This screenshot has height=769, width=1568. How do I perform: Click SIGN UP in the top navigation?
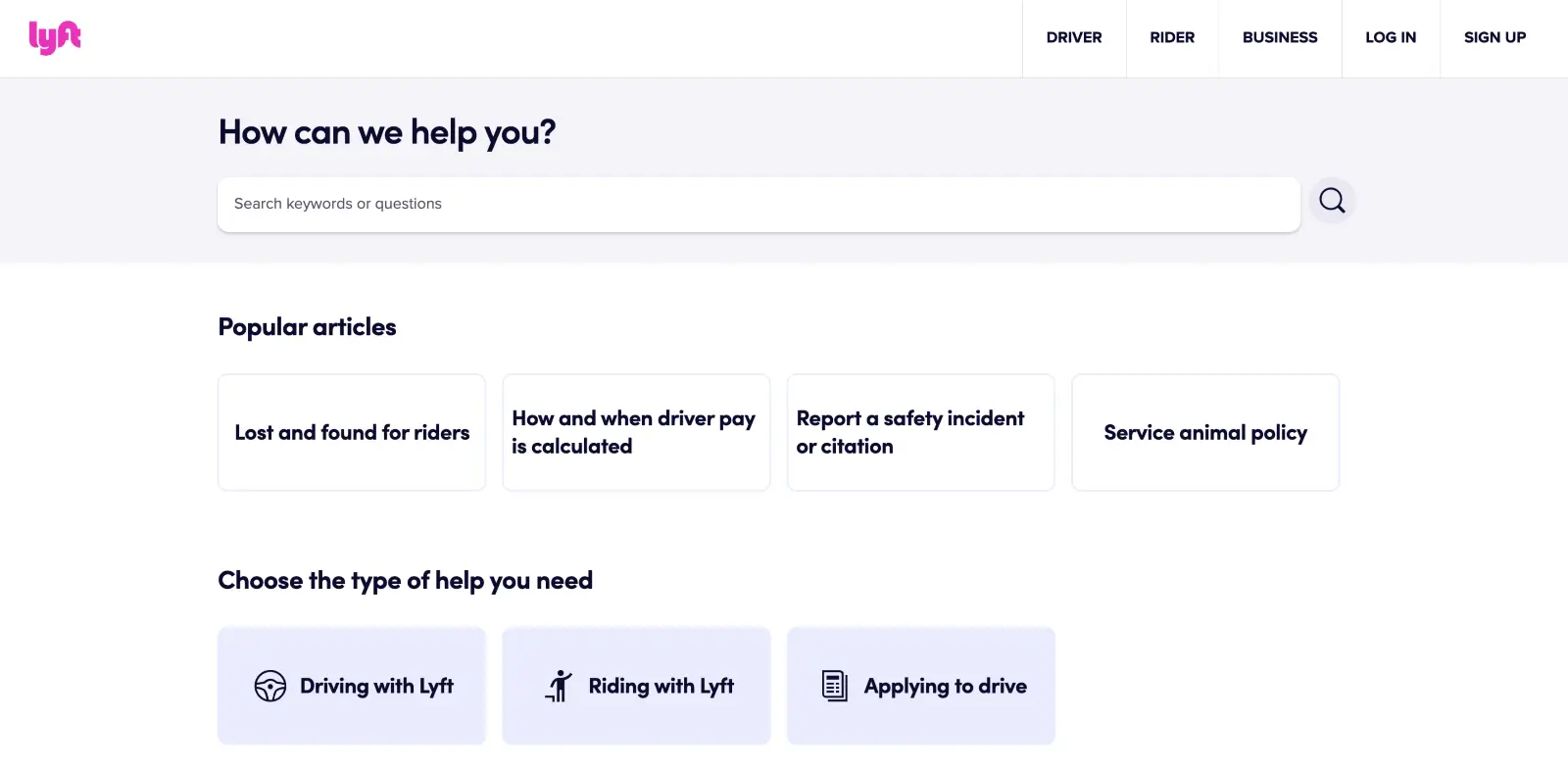pyautogui.click(x=1494, y=37)
